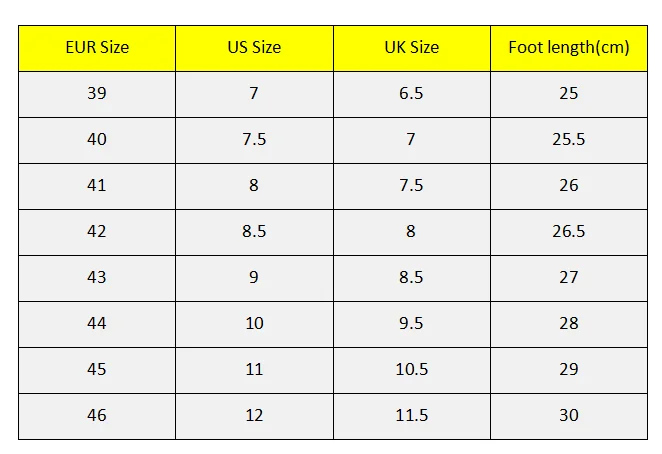Click EUR size 43 cell
This screenshot has width=662, height=454.
click(x=97, y=278)
